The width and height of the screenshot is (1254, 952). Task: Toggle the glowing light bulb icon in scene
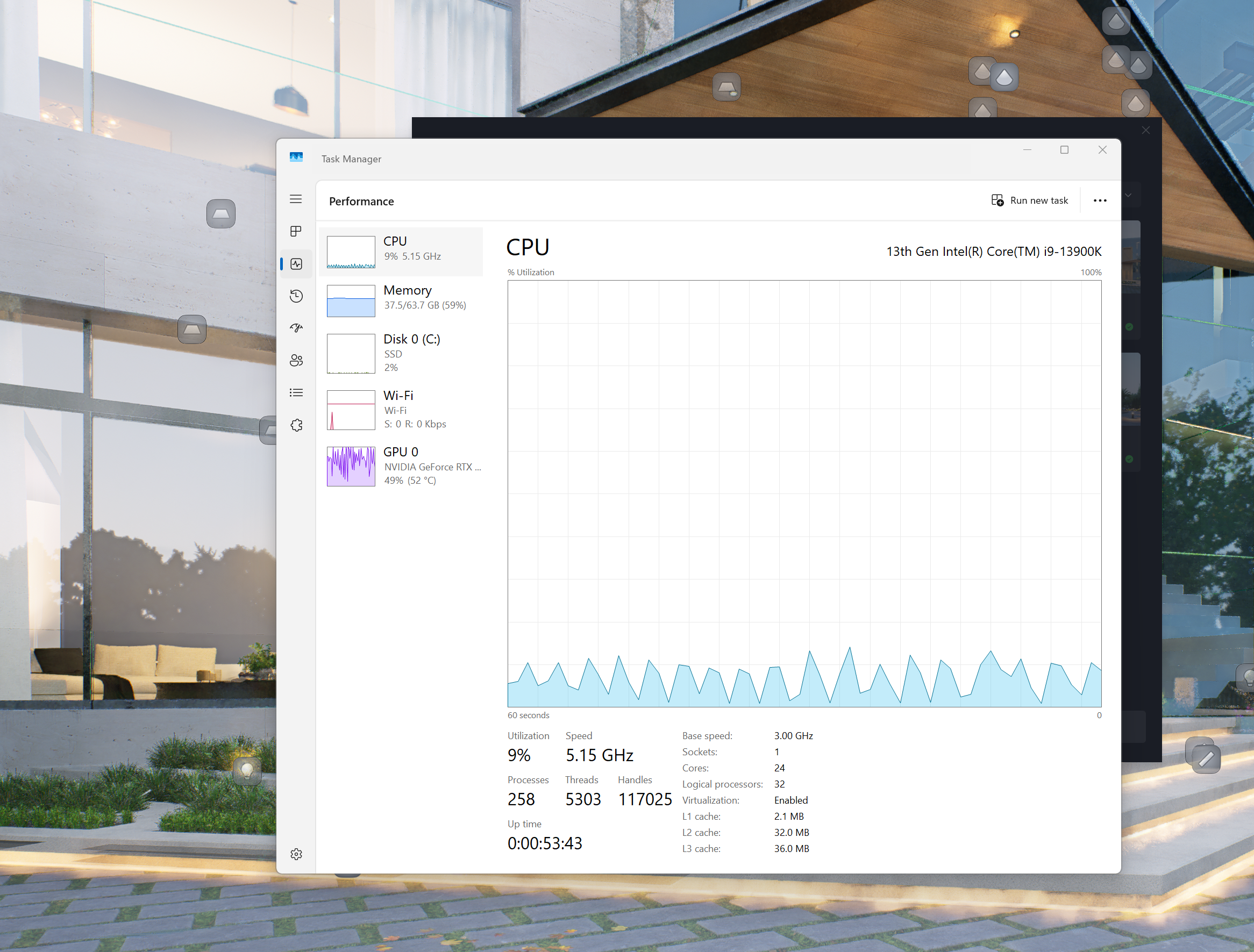pos(247,770)
